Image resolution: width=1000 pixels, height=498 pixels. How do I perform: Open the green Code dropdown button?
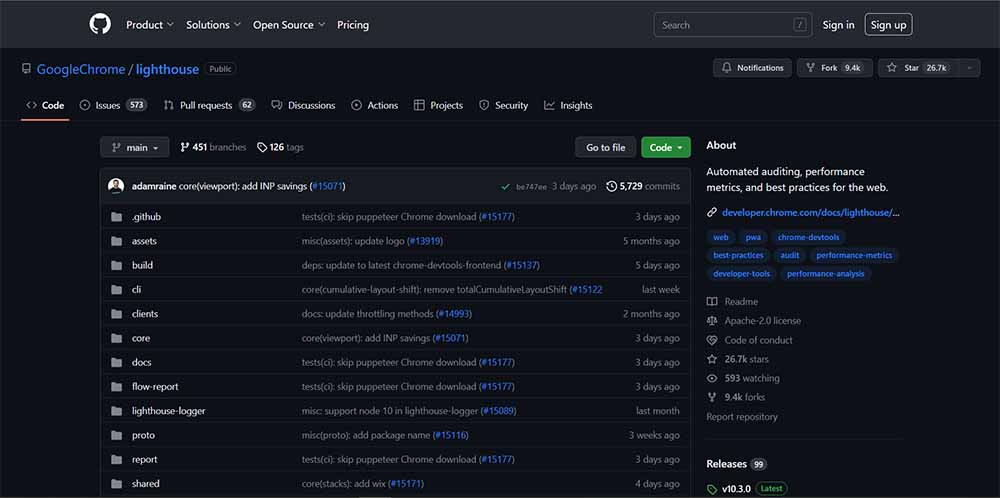coord(666,147)
